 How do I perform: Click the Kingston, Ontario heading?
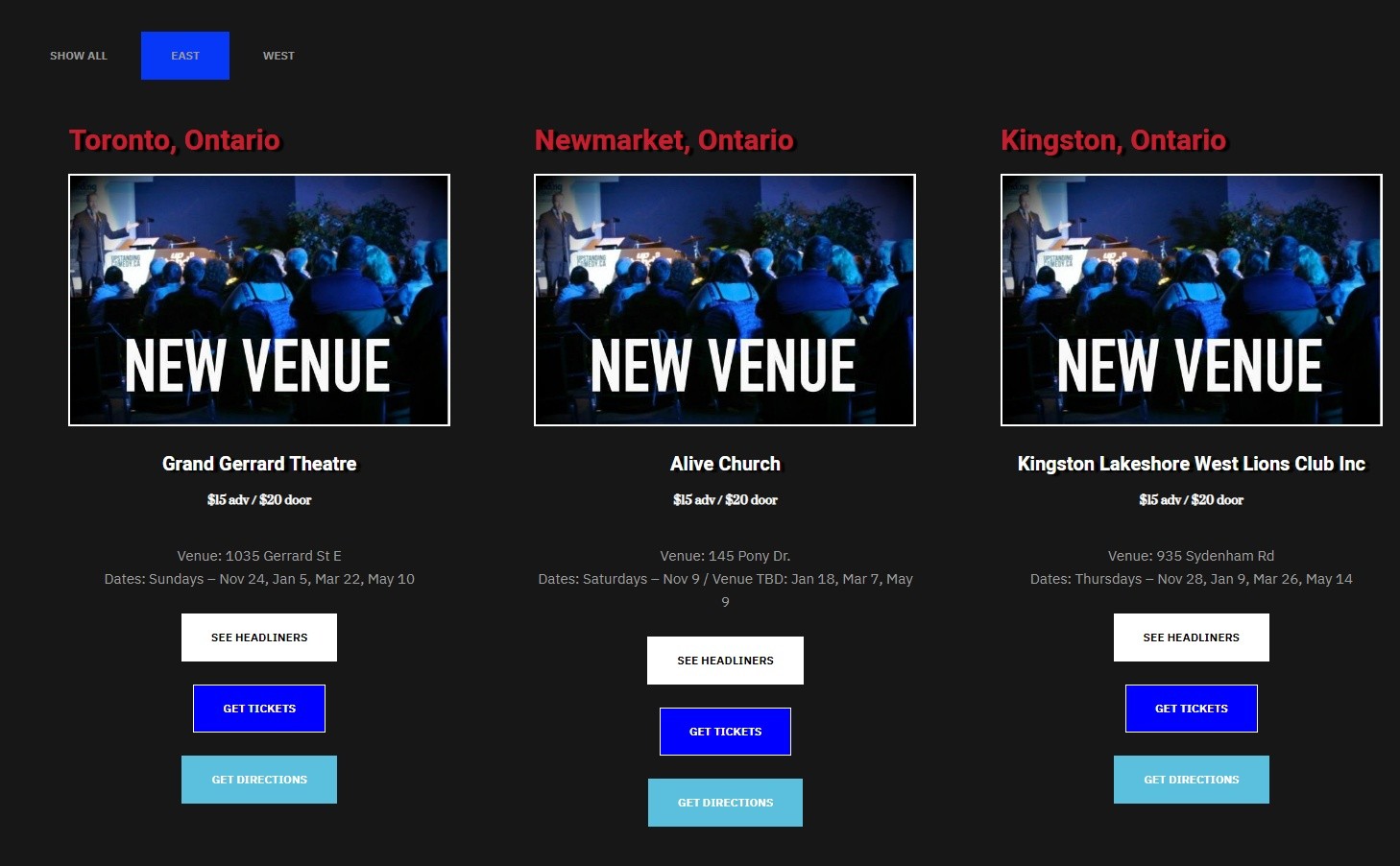pos(1114,140)
